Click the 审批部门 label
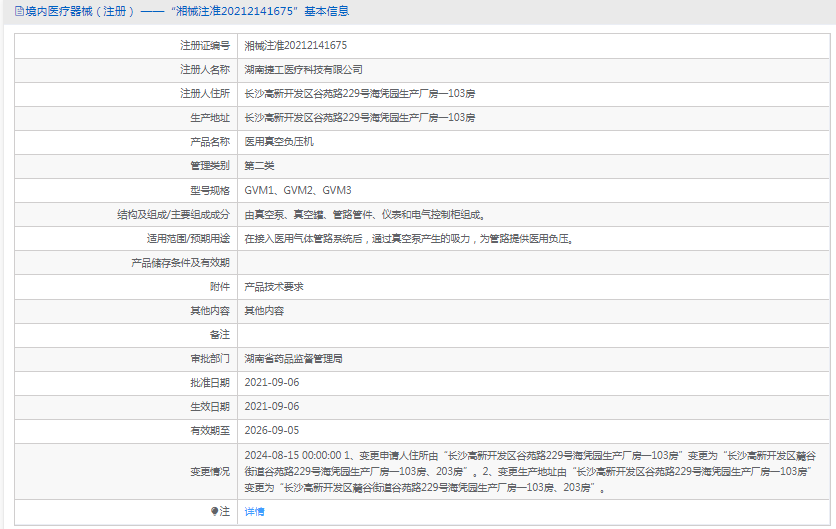 coord(210,358)
